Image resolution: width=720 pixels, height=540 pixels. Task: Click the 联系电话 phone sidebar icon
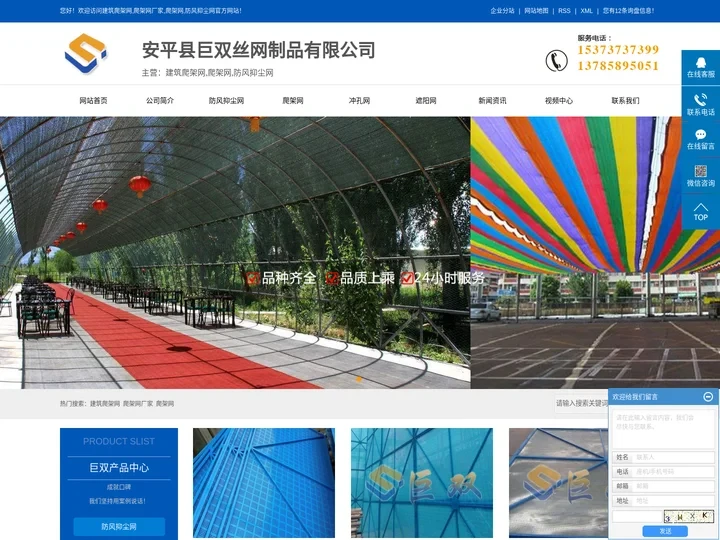coord(700,104)
